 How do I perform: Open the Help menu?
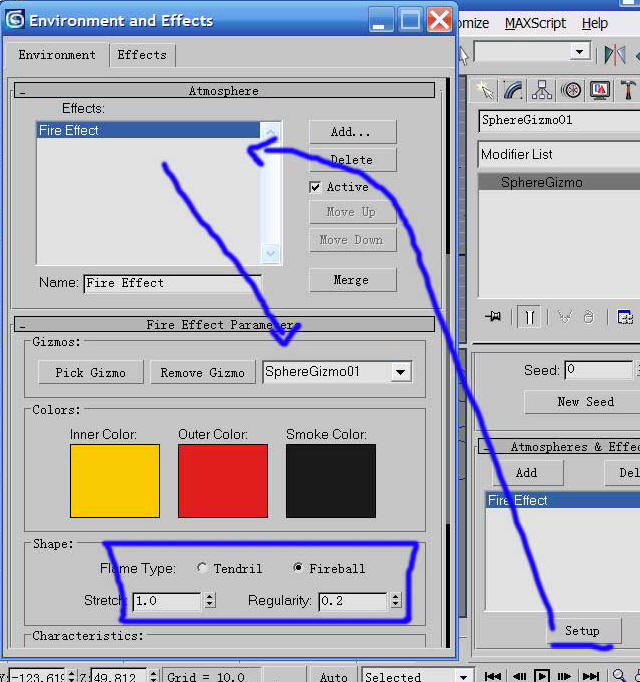click(594, 23)
